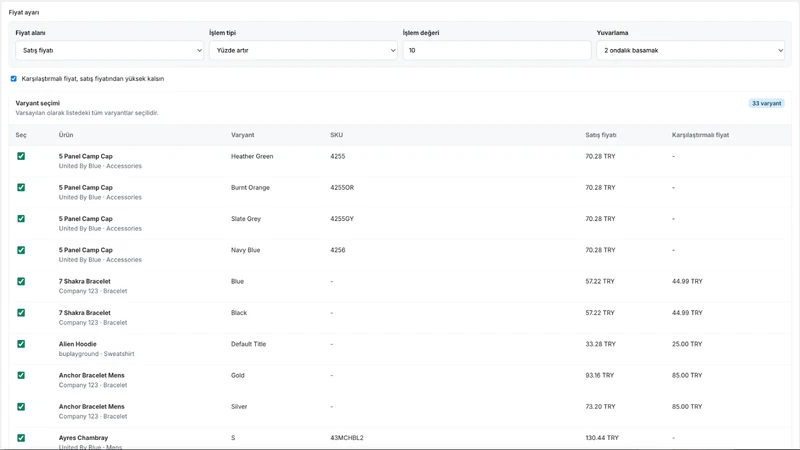The width and height of the screenshot is (800, 450).
Task: Click the Default Title variant text
Action: 248,344
